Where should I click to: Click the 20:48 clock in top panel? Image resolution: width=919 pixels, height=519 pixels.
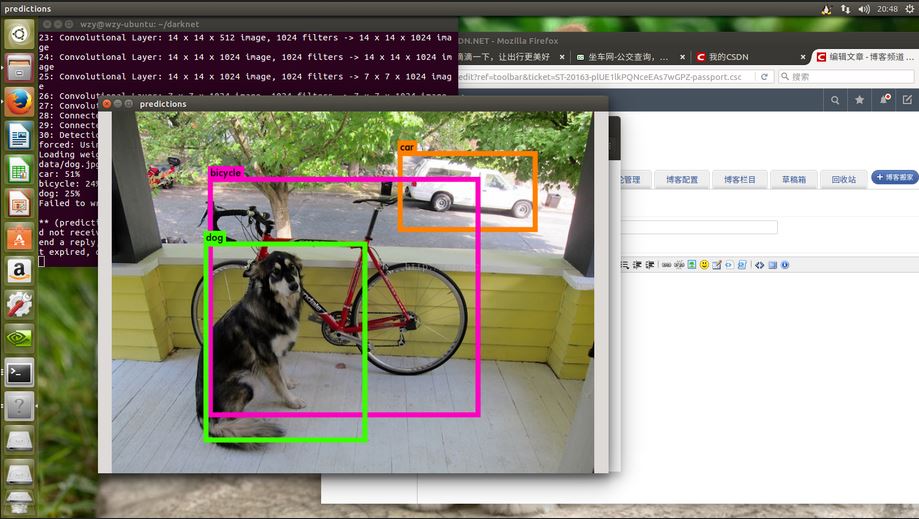click(x=887, y=9)
